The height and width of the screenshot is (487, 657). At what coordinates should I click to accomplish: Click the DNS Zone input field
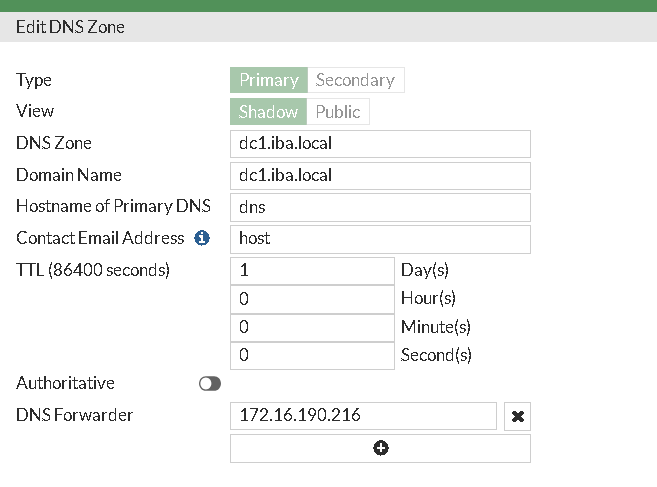380,143
